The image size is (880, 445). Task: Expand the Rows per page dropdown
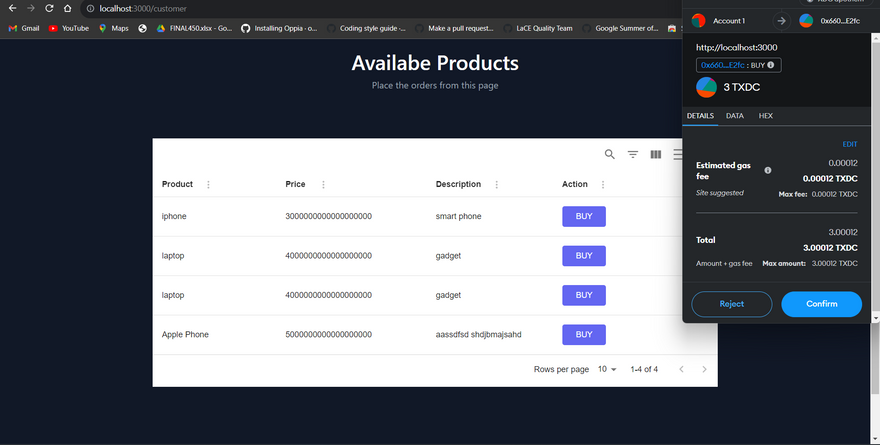607,370
